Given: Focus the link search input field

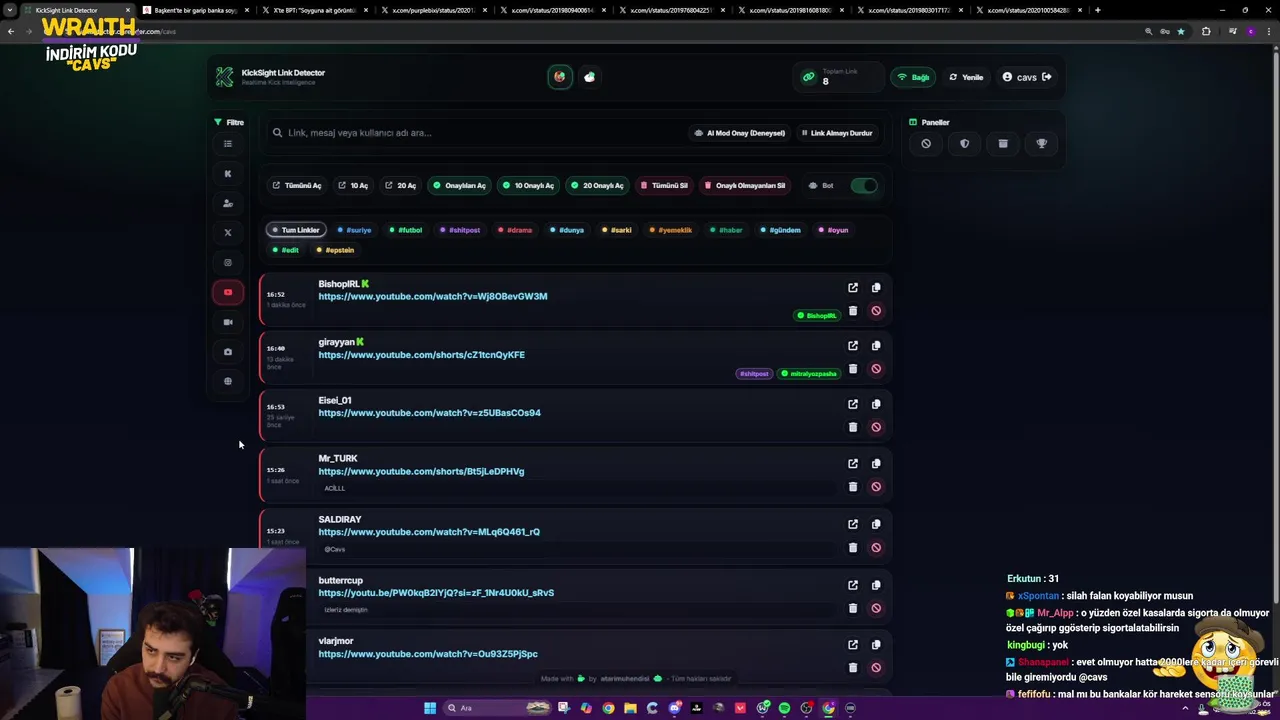Looking at the screenshot, I should [475, 133].
